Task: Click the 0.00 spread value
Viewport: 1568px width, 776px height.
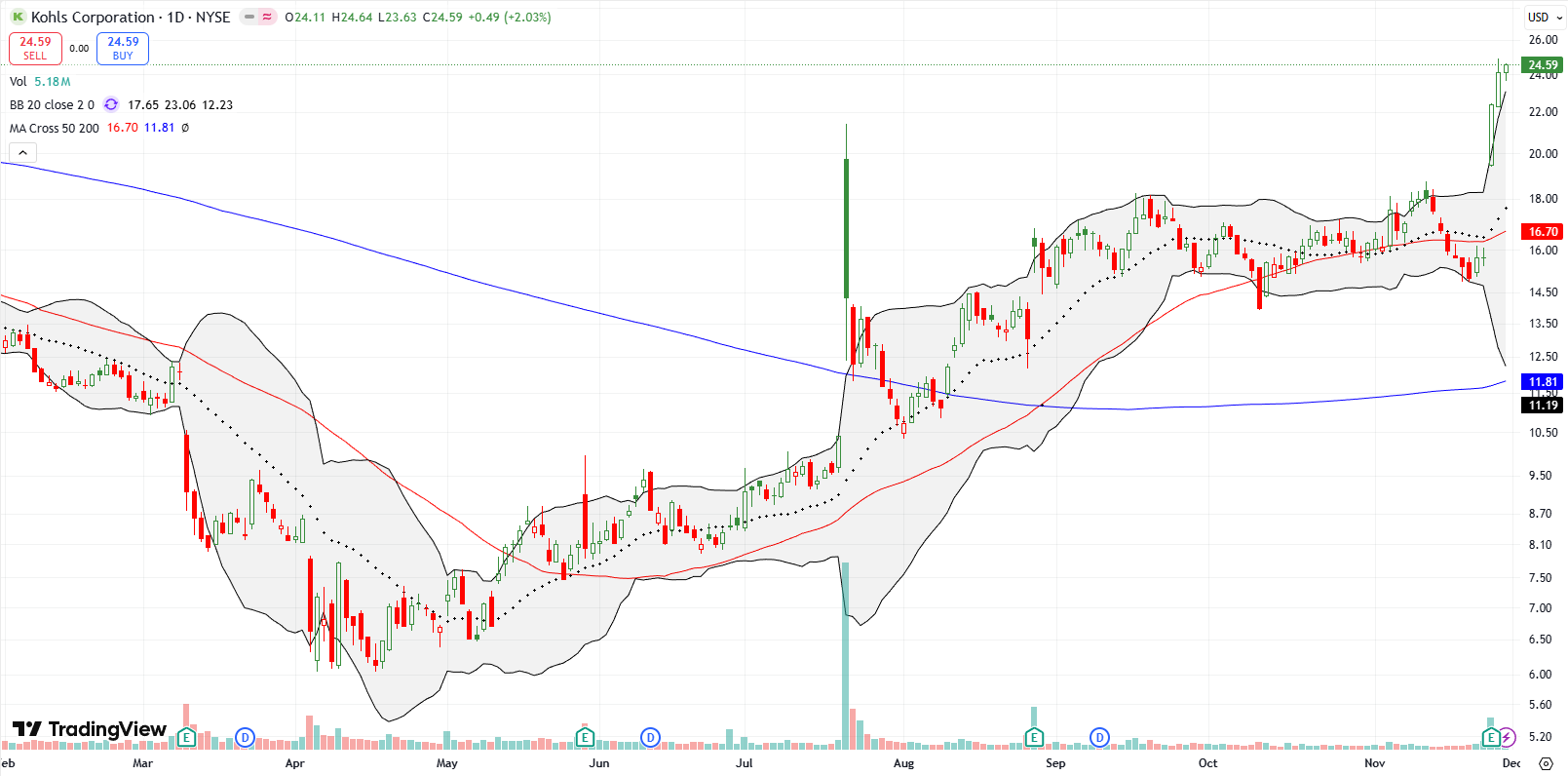Action: [x=79, y=48]
